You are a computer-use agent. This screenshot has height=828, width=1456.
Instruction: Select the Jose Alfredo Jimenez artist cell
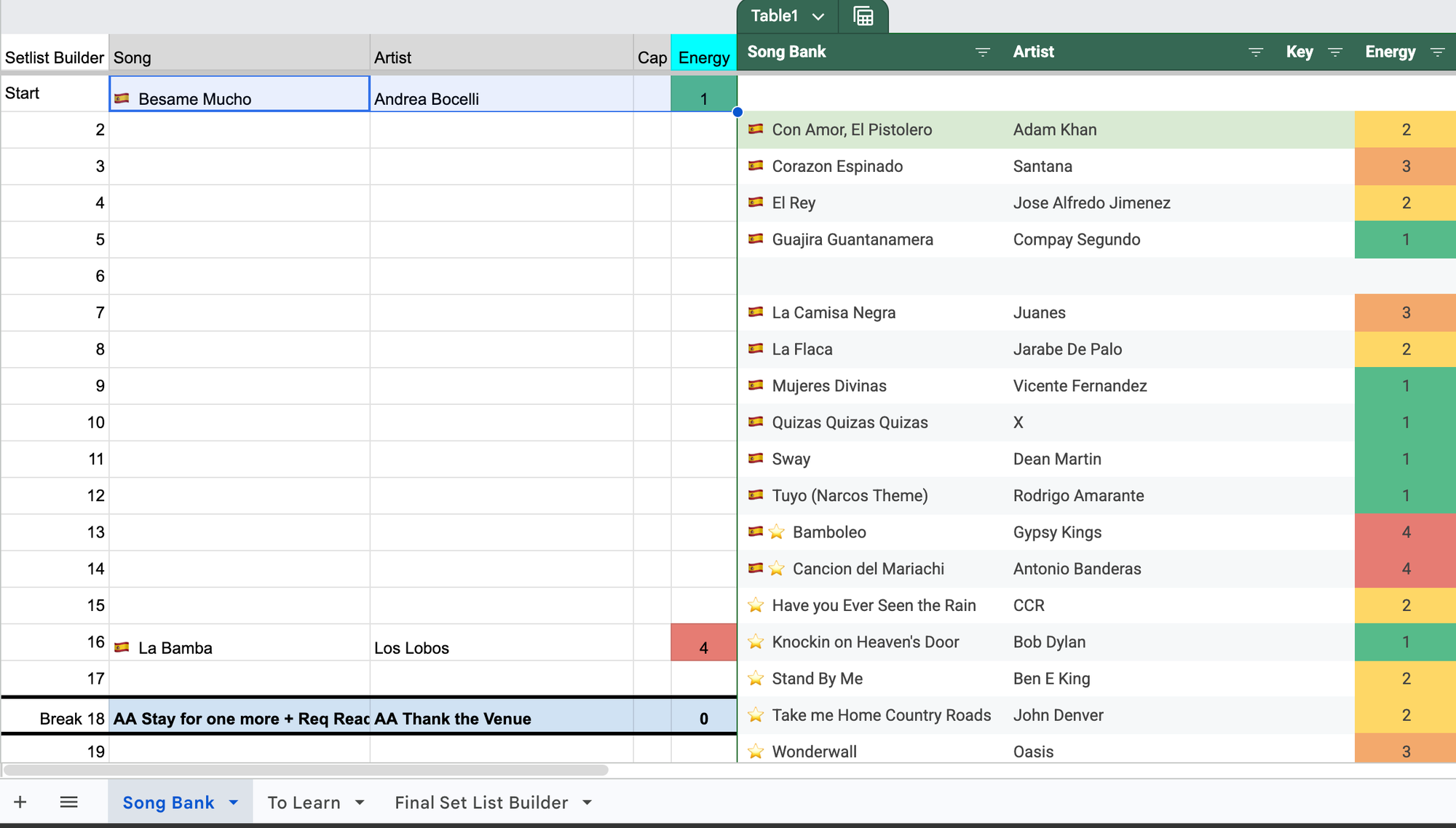pos(1142,203)
